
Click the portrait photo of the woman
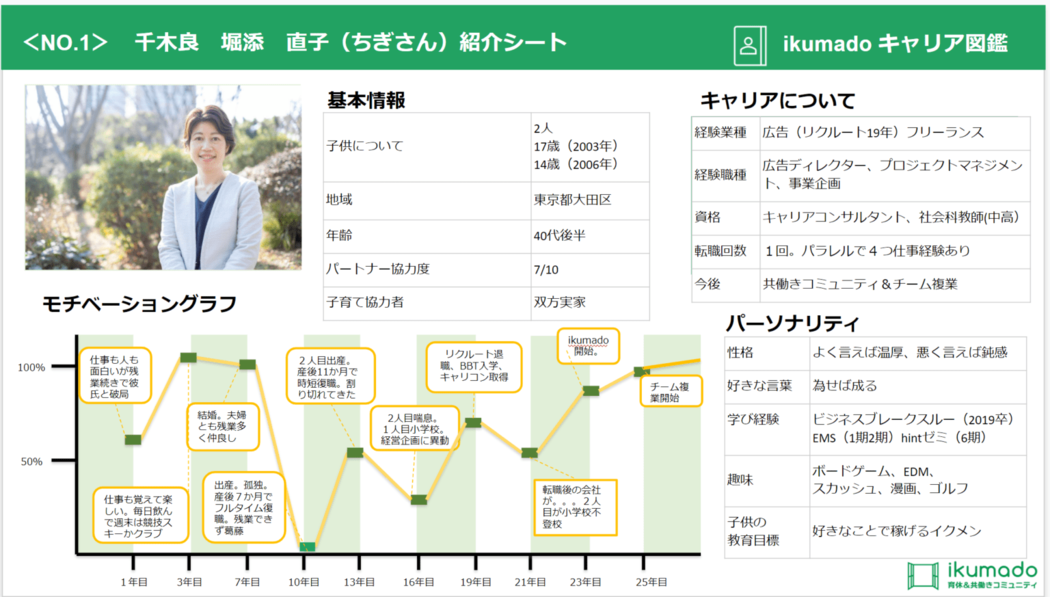(x=163, y=177)
